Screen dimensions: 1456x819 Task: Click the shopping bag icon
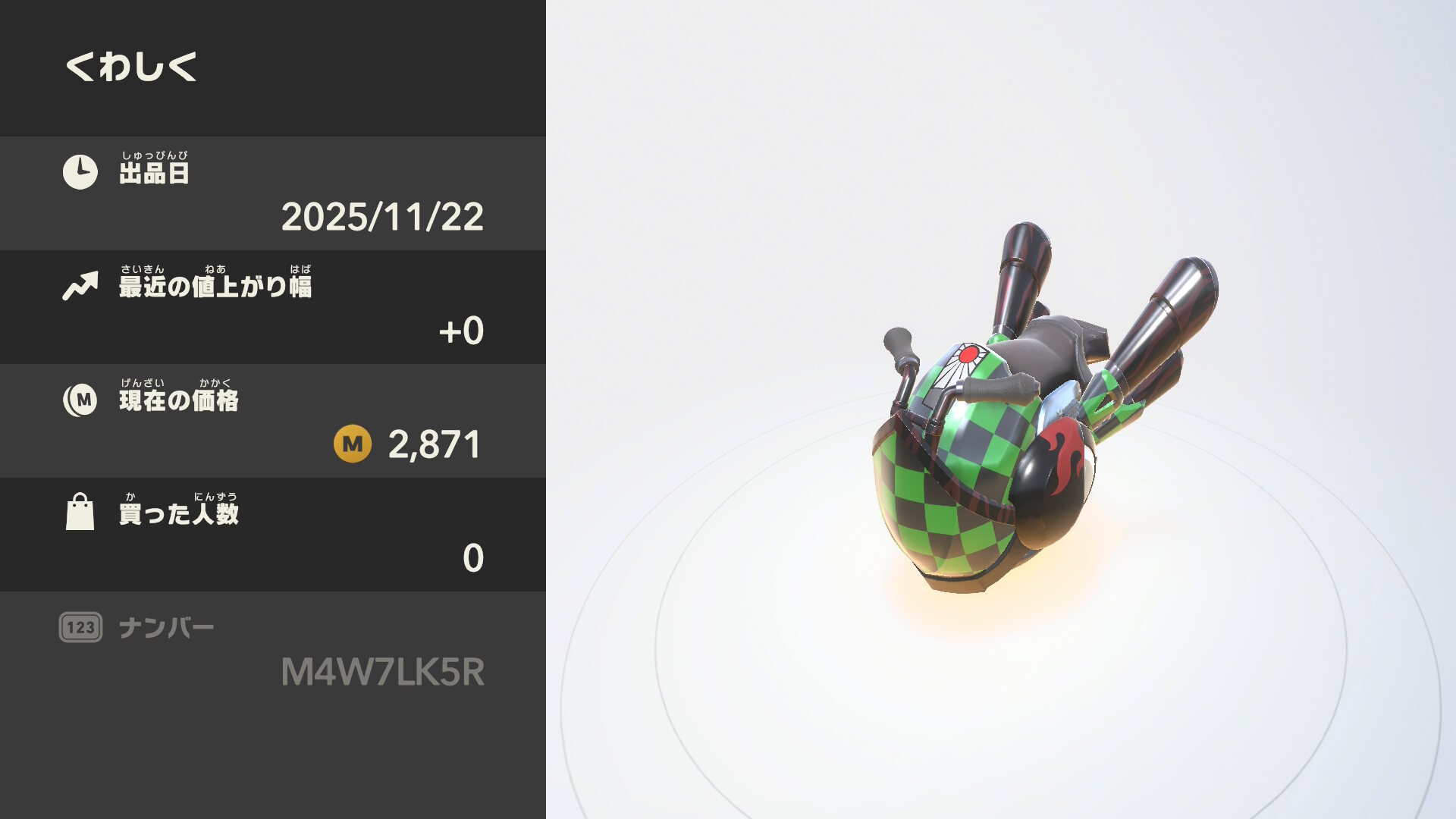click(80, 512)
